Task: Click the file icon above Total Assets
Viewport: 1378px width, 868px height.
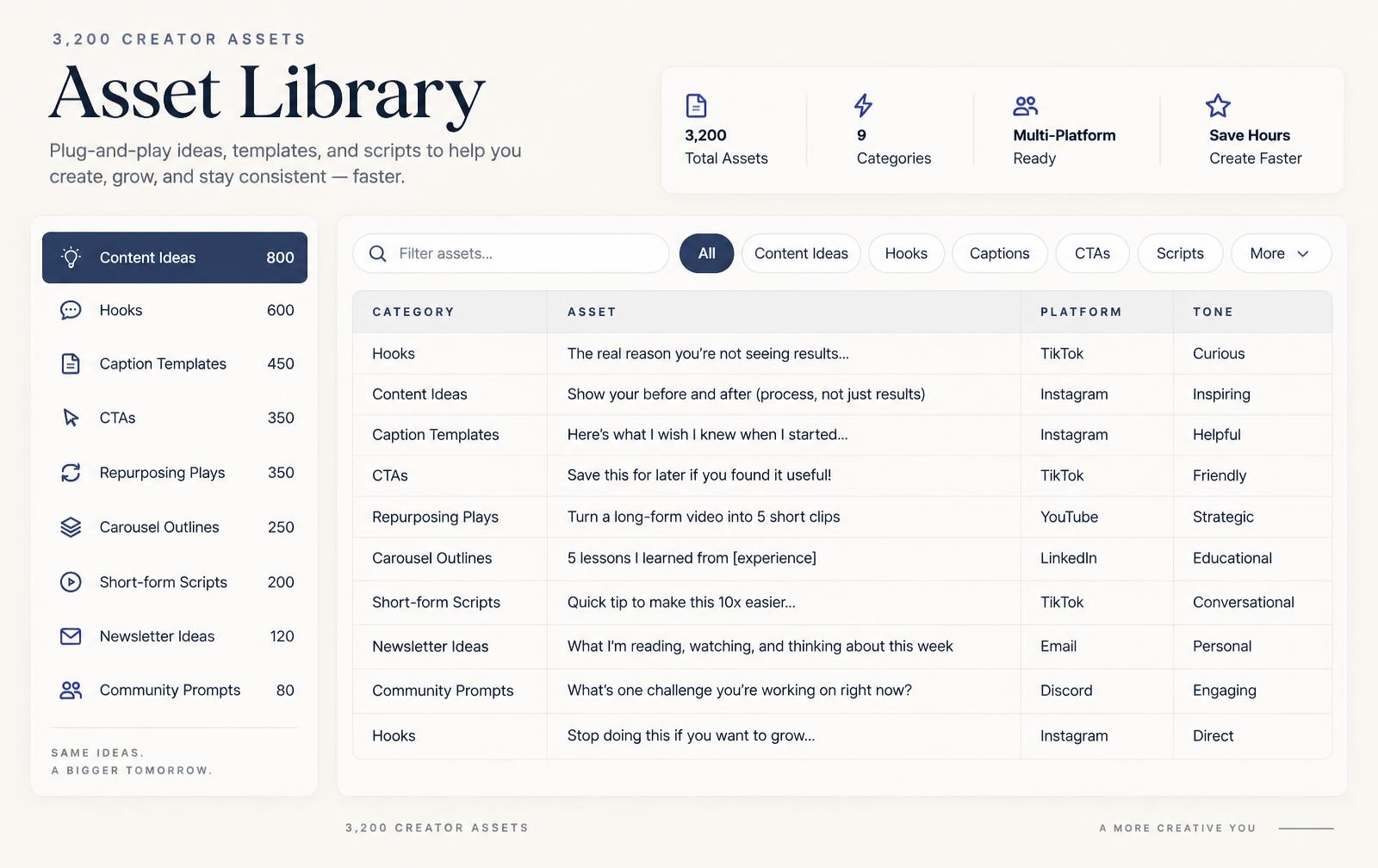Action: [696, 106]
